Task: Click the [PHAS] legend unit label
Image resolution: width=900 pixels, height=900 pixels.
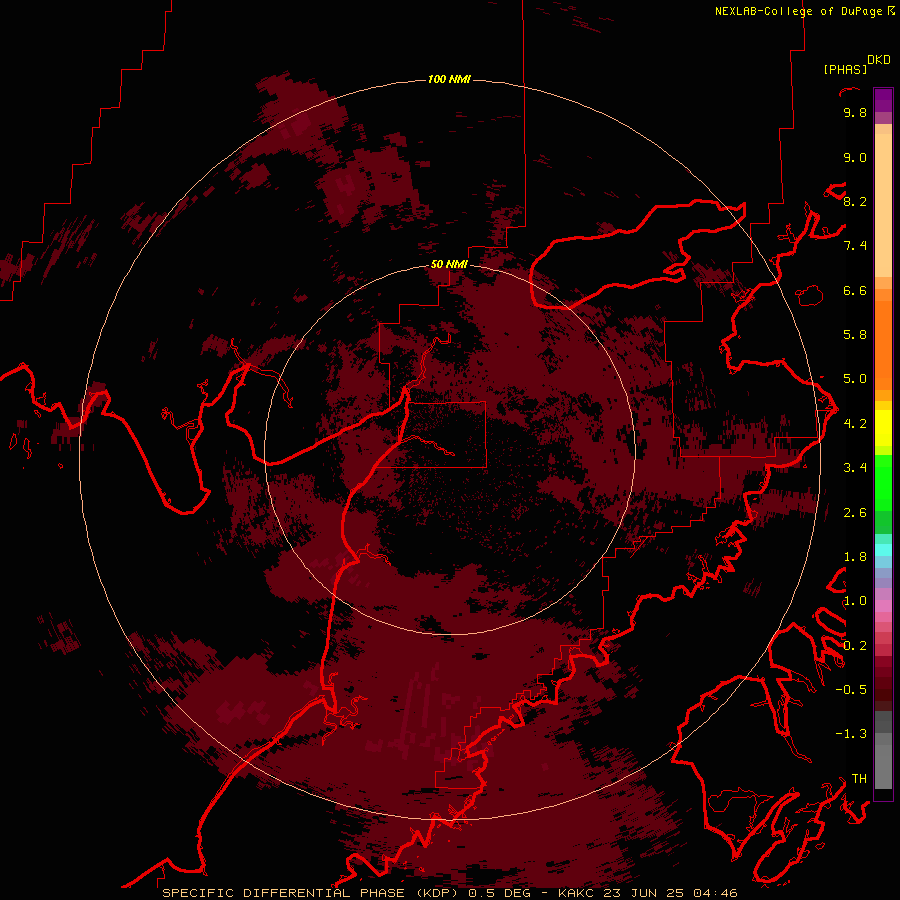Action: 845,70
